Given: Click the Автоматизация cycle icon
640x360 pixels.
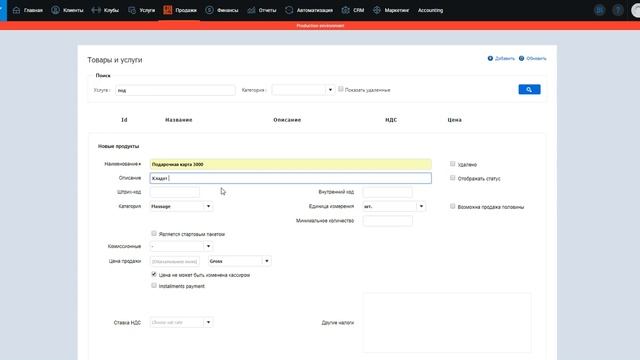Looking at the screenshot, I should 289,10.
